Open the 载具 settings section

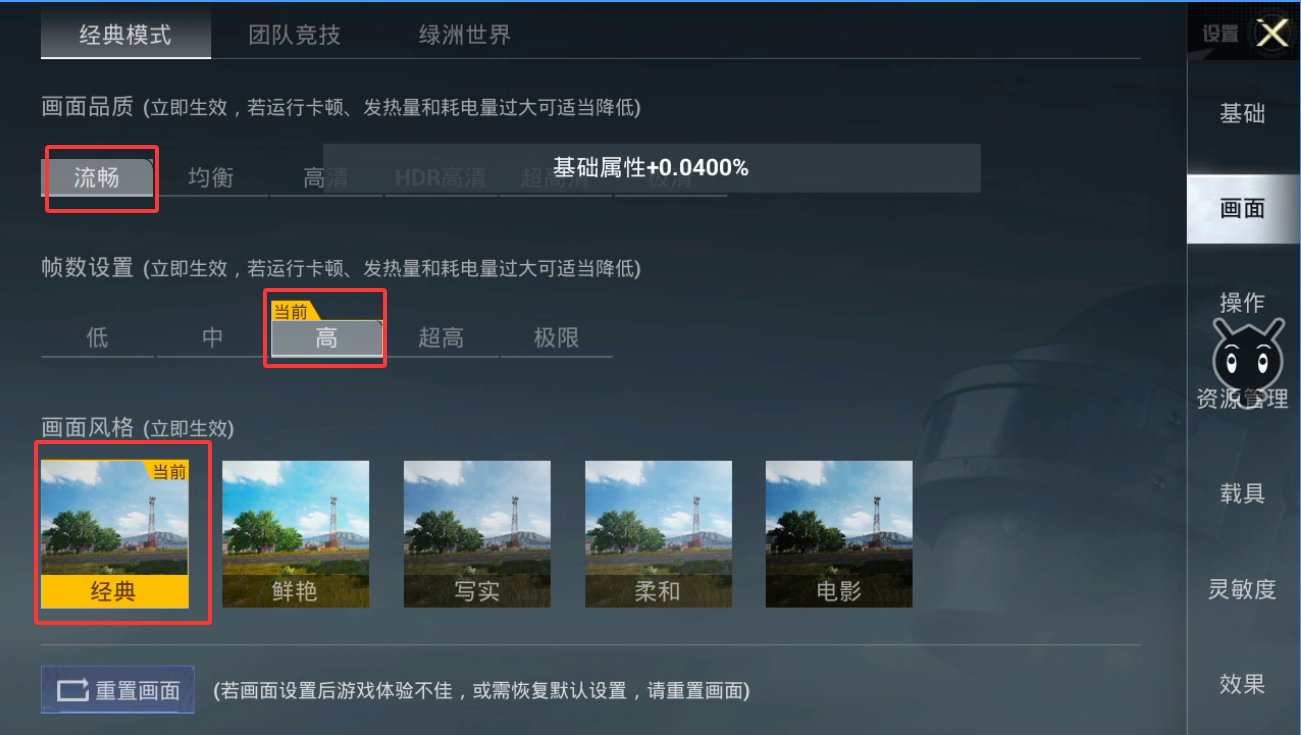(1243, 494)
